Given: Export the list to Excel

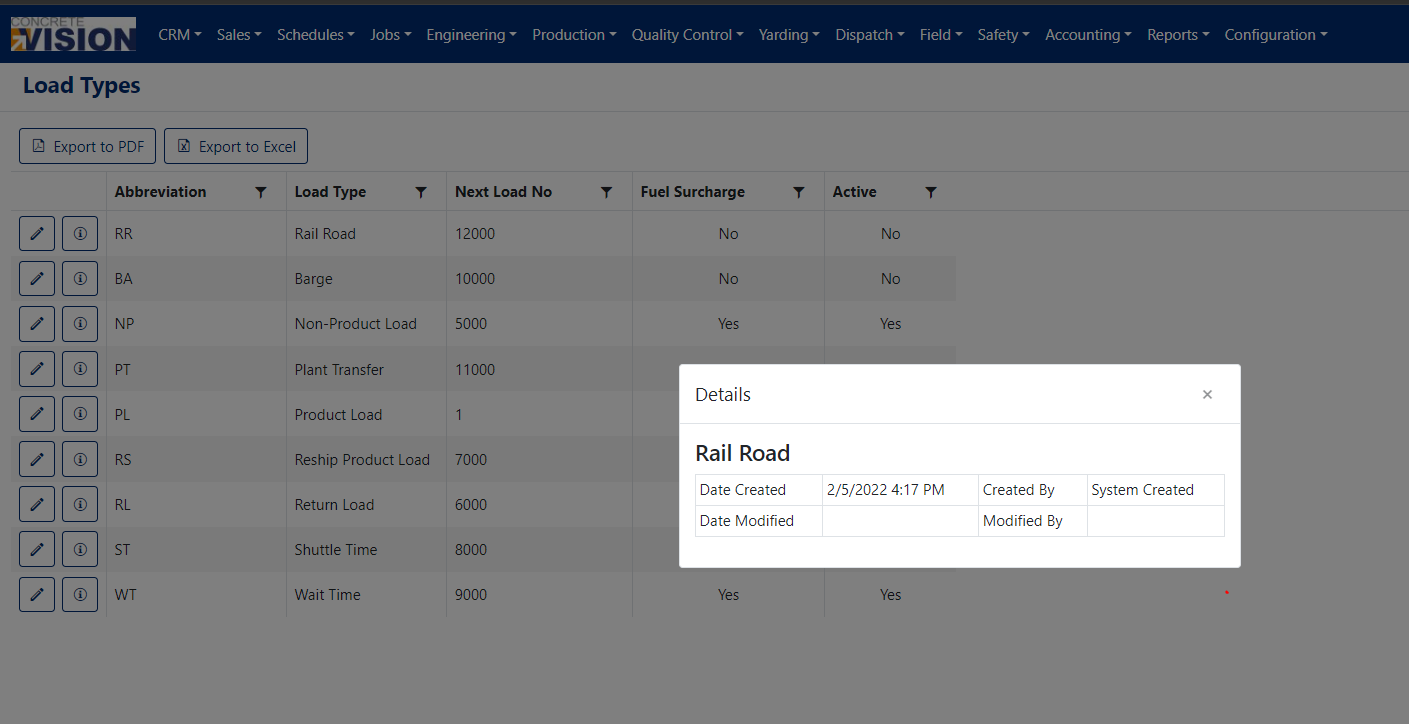Looking at the screenshot, I should (236, 146).
